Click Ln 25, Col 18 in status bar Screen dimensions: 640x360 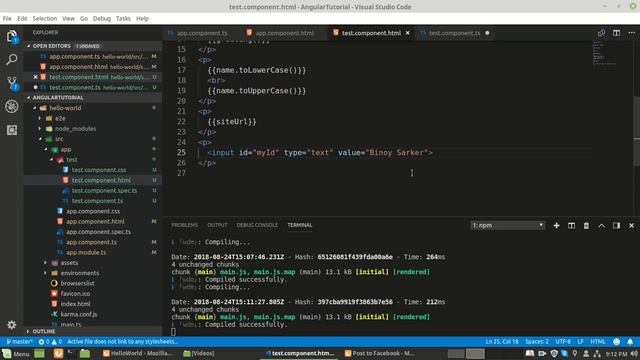502,342
